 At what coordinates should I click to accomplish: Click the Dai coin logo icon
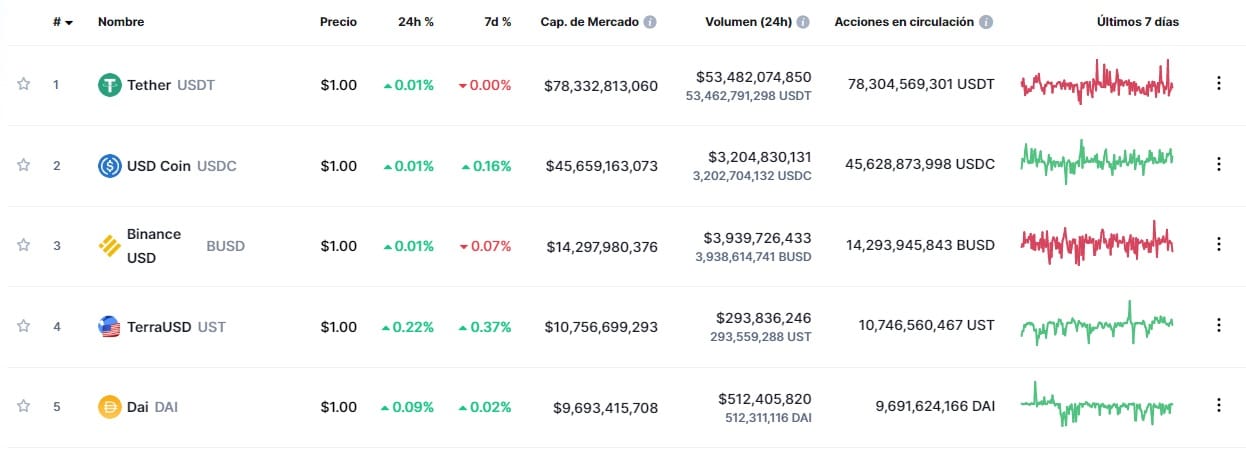point(109,407)
